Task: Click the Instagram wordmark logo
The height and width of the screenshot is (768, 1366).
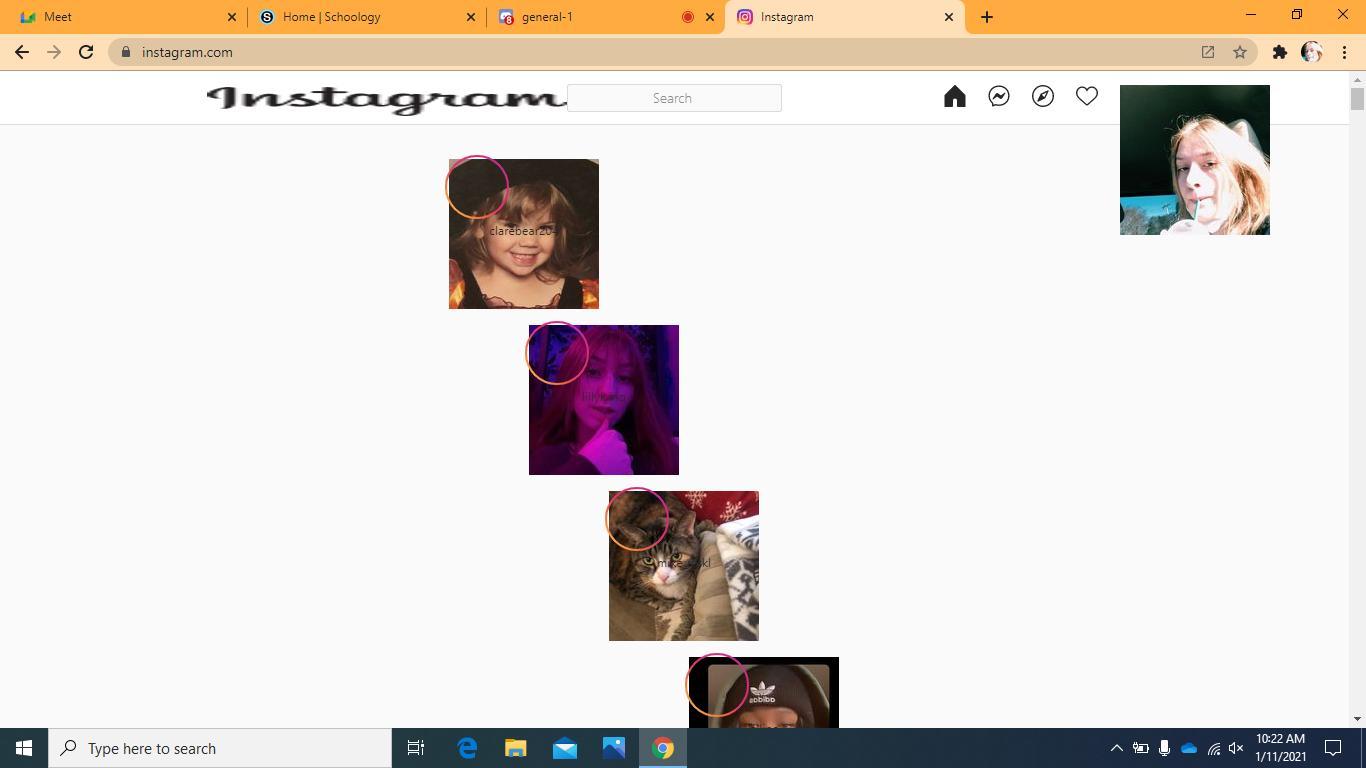Action: [x=387, y=99]
